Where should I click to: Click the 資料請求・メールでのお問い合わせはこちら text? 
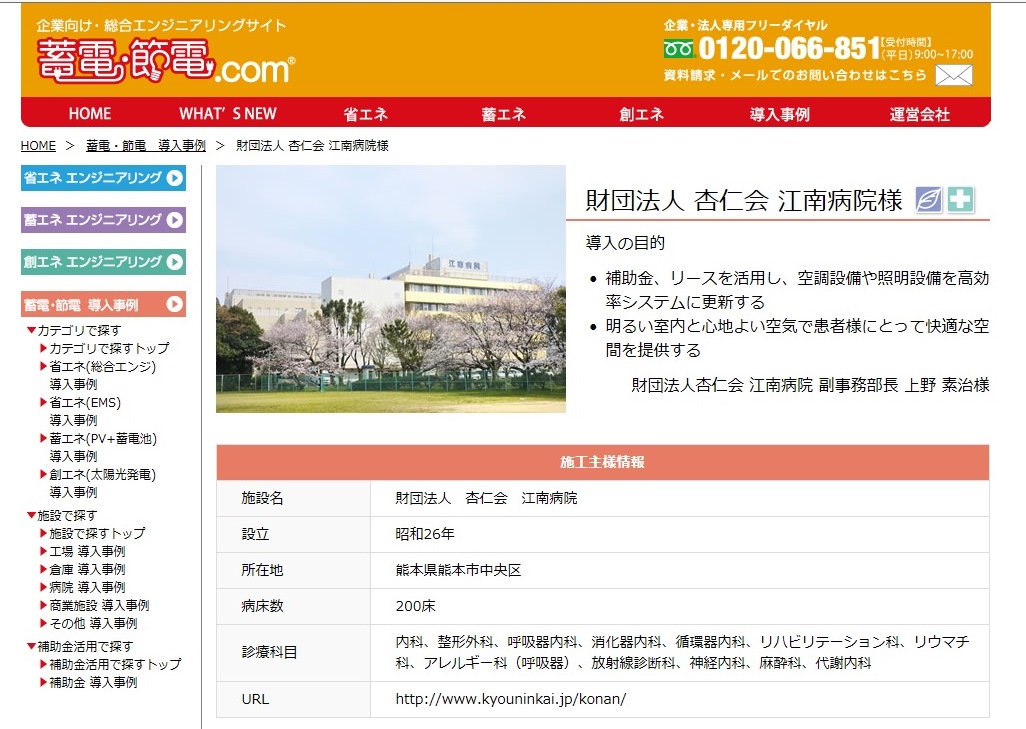coord(795,75)
